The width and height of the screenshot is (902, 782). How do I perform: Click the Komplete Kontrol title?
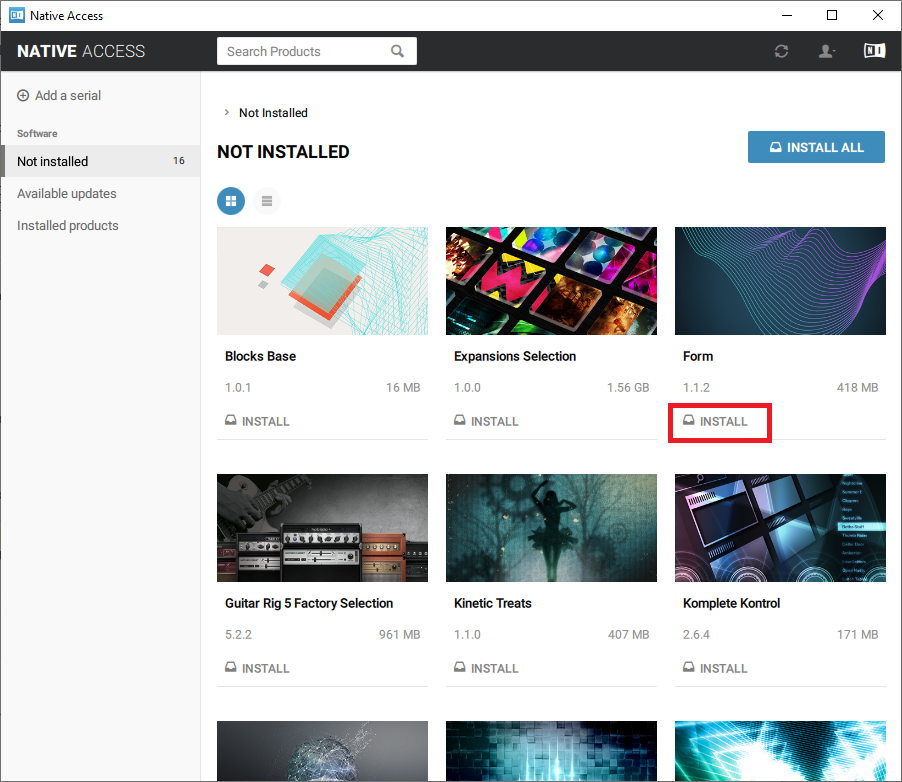(x=731, y=603)
